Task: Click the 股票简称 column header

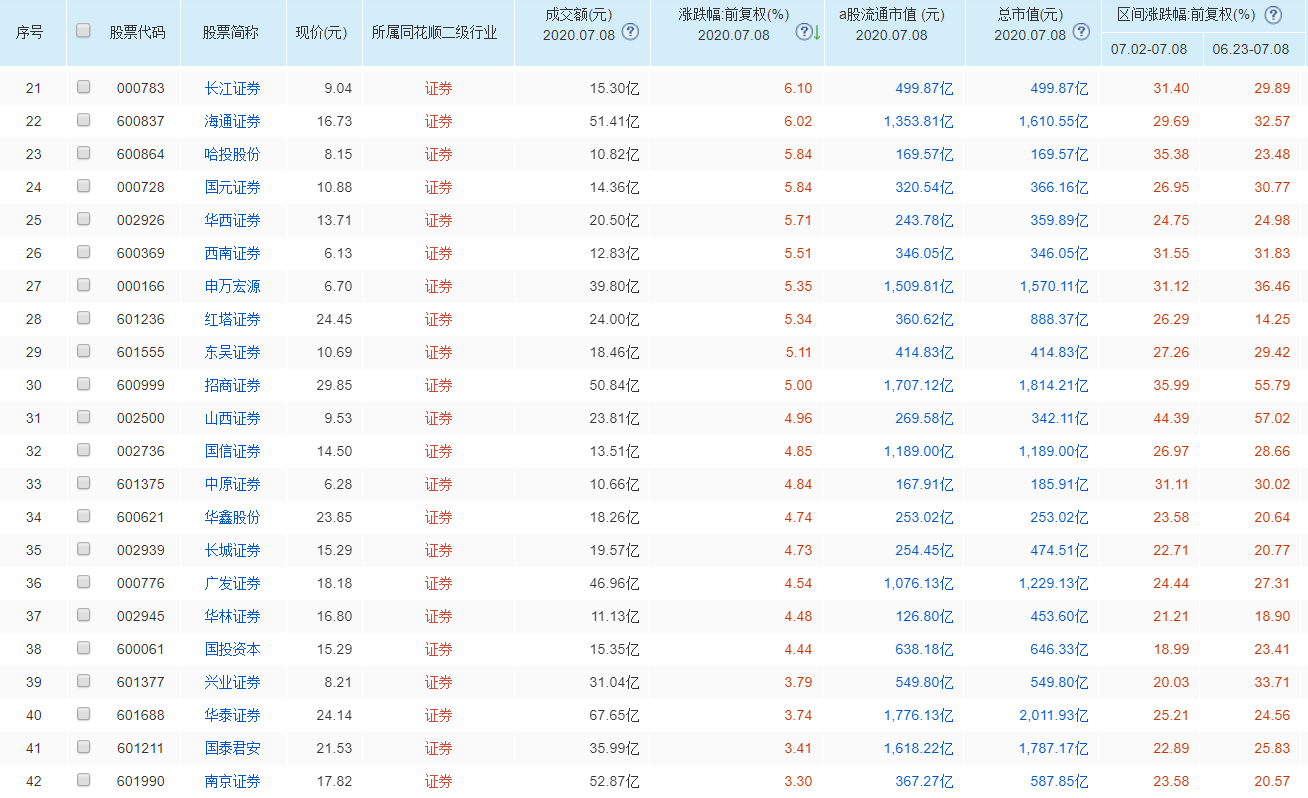Action: pyautogui.click(x=230, y=32)
